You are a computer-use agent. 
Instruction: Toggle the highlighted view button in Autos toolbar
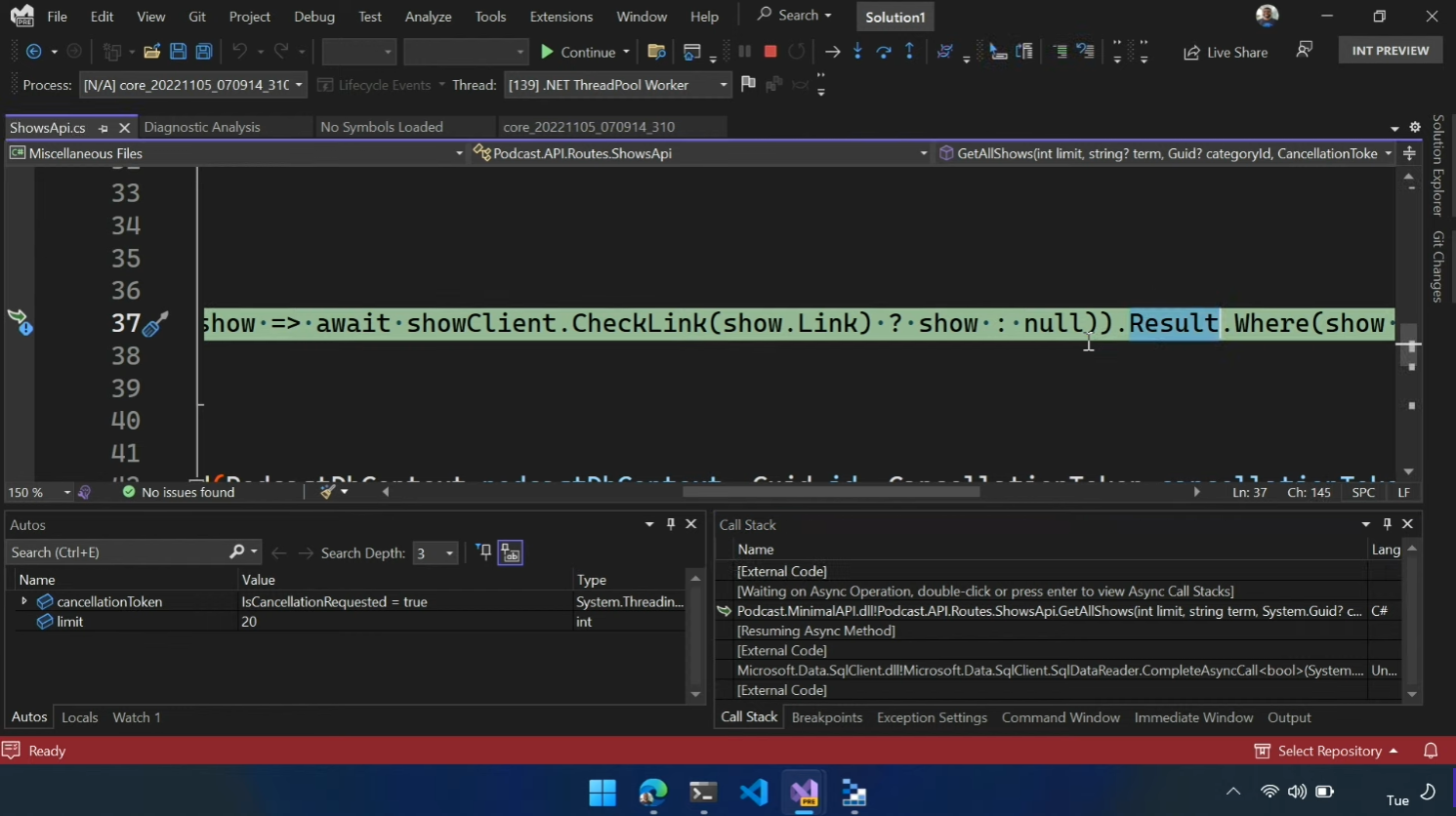(x=511, y=552)
